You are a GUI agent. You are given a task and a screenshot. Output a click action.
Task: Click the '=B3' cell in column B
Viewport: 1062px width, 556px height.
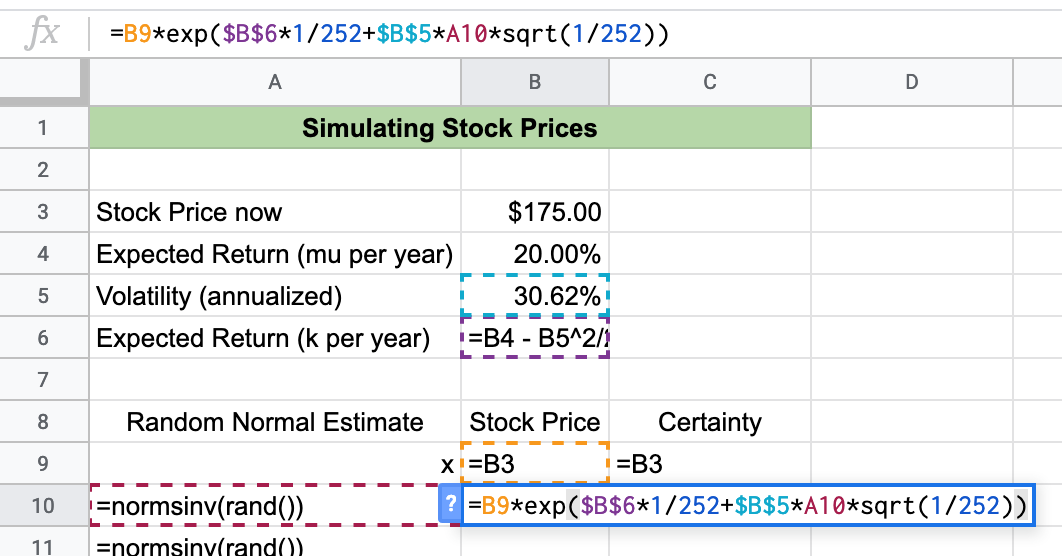click(535, 463)
